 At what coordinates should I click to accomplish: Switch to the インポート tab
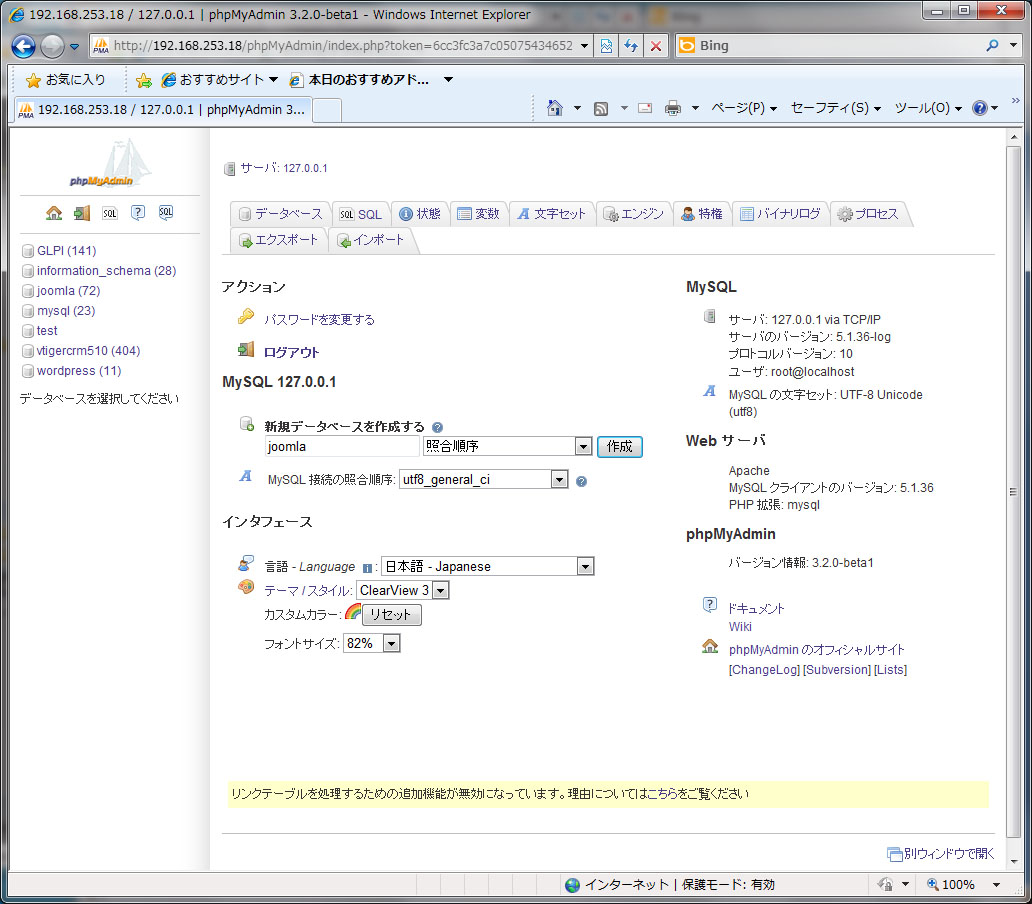click(x=371, y=240)
